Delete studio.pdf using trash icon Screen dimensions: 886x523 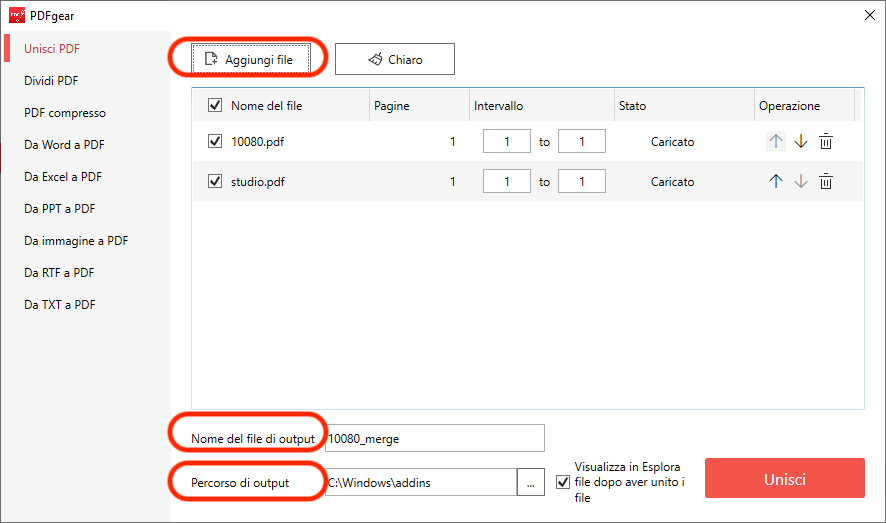coord(825,182)
